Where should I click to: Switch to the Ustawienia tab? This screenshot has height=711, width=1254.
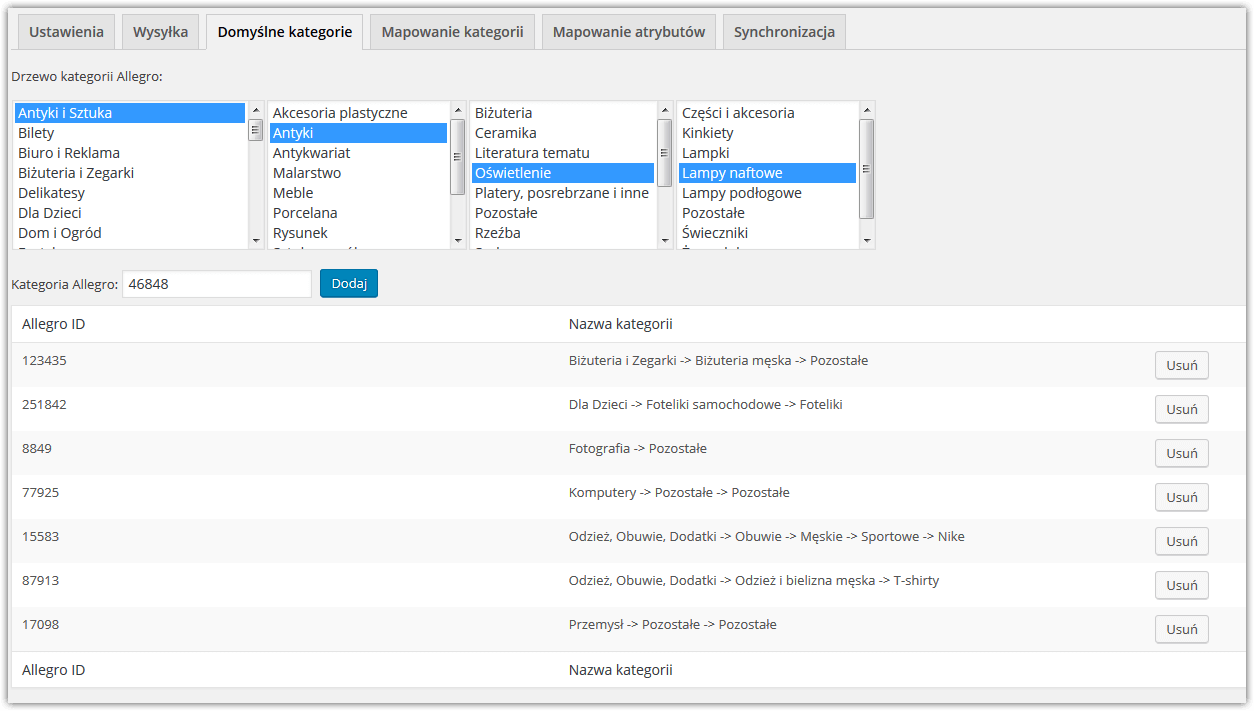coord(66,32)
